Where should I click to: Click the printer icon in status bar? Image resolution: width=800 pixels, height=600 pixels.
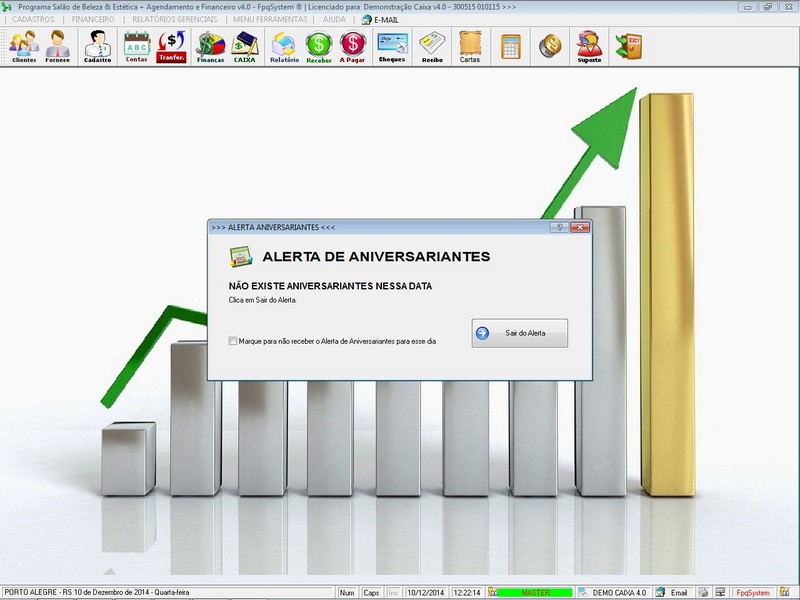704,592
